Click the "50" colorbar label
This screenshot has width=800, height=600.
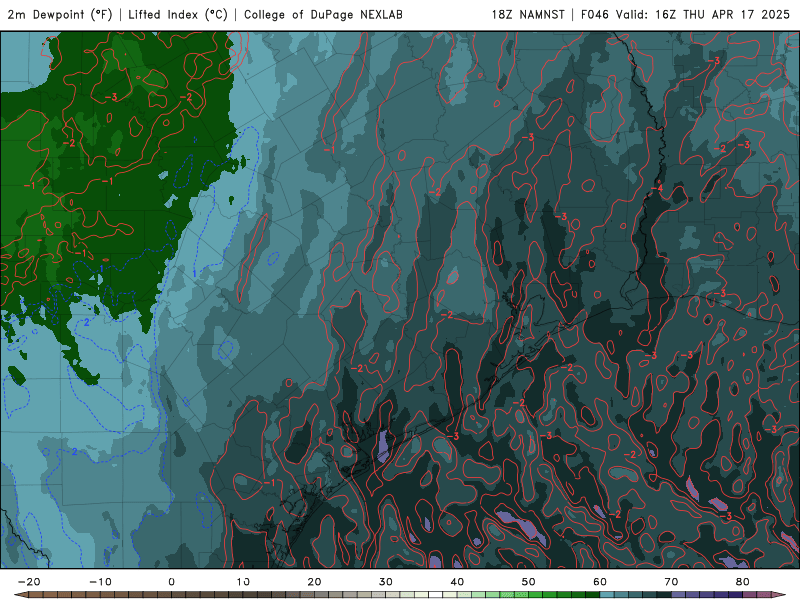(529, 582)
